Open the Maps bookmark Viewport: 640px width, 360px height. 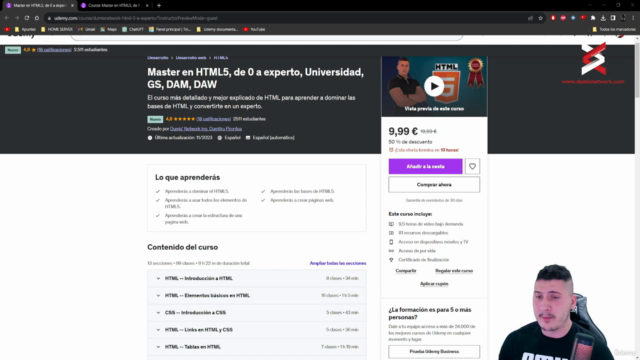[x=109, y=29]
